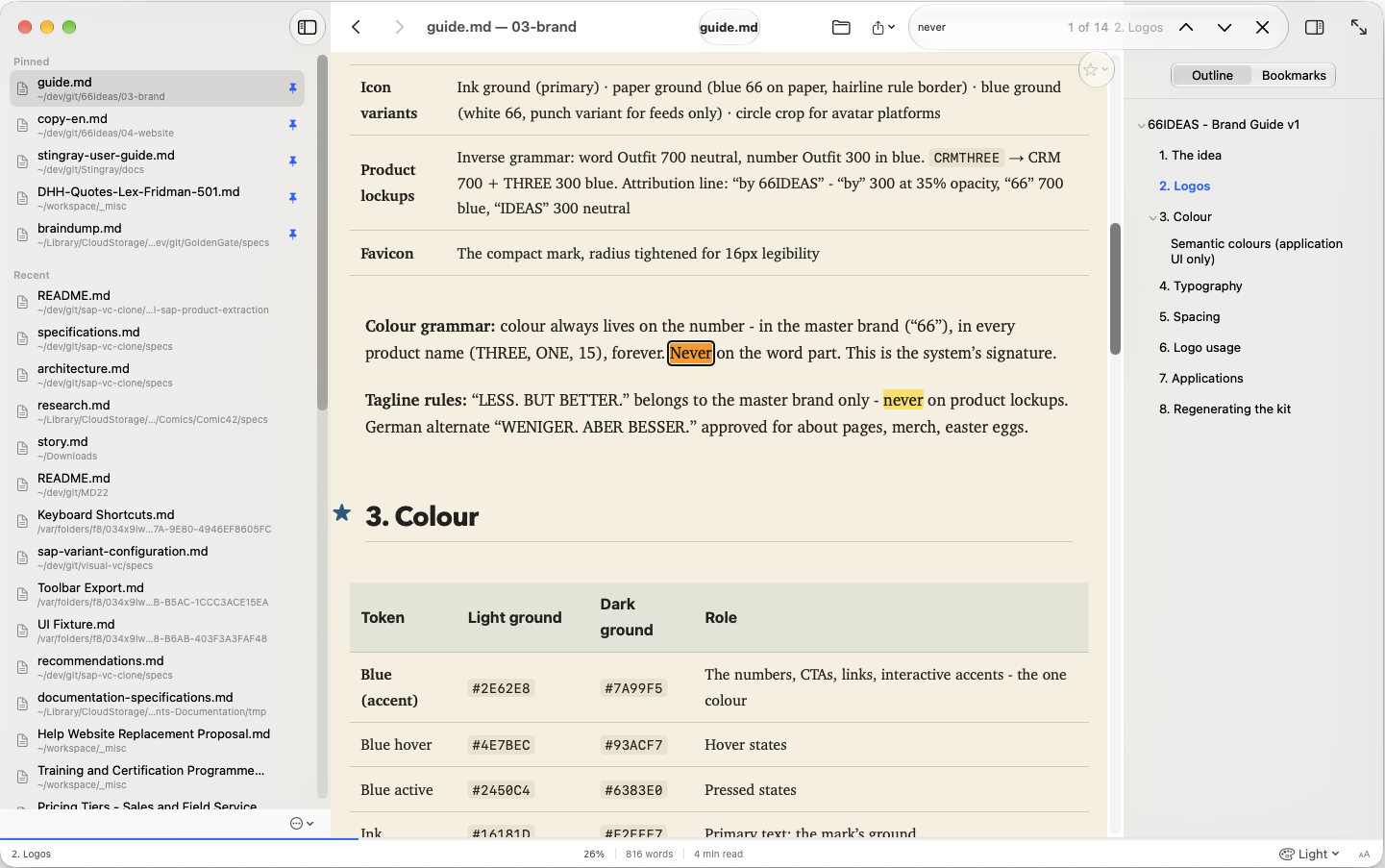The image size is (1385, 868).
Task: Switch to the Bookmarks tab
Action: [1294, 75]
